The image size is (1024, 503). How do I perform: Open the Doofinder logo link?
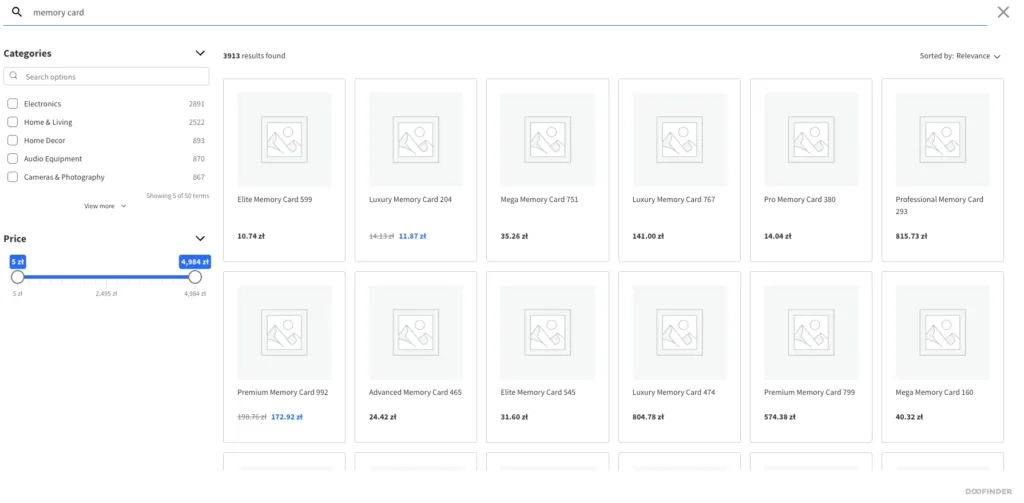click(988, 491)
